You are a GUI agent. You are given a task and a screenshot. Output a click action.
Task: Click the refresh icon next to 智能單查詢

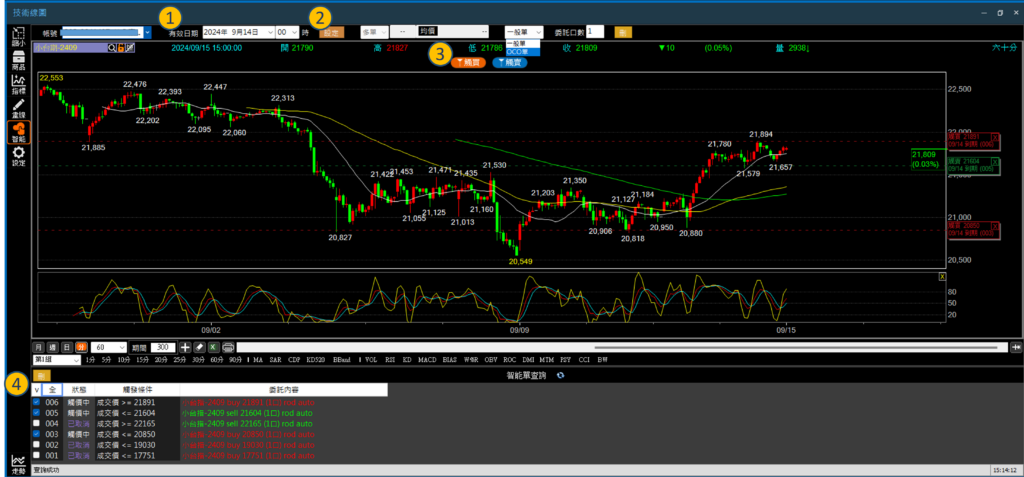point(560,376)
